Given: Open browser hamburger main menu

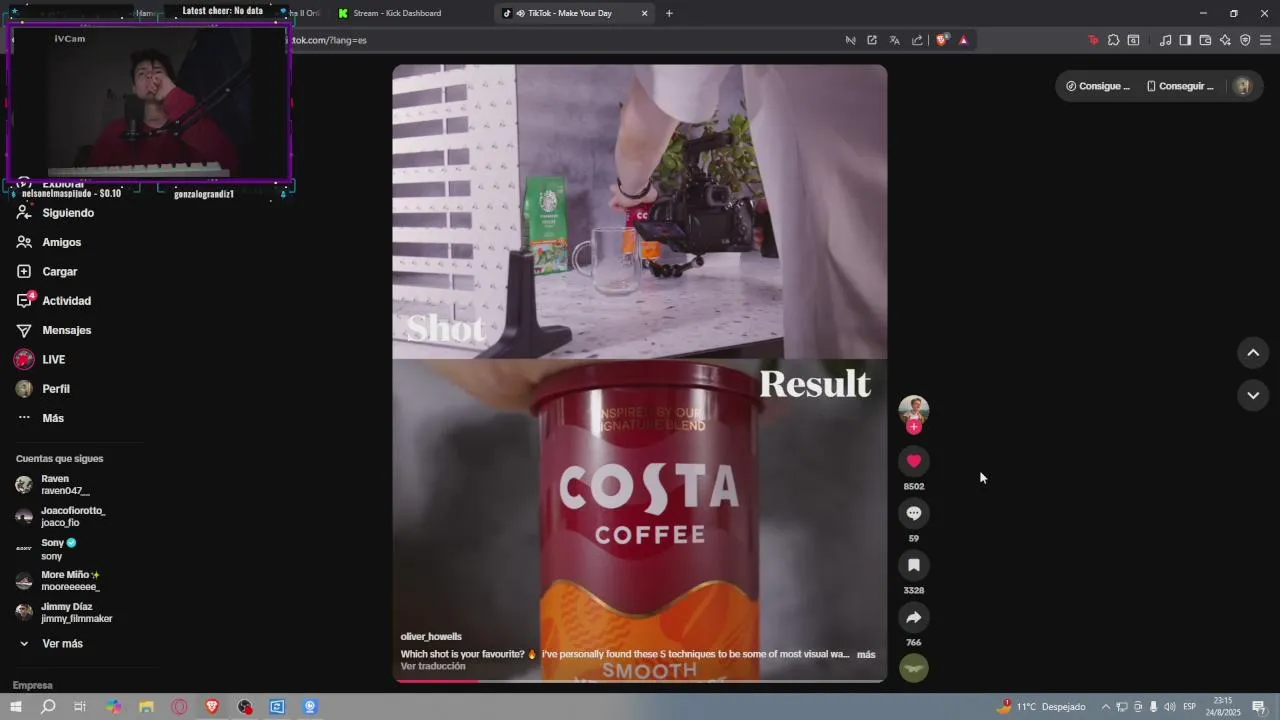Looking at the screenshot, I should tap(1265, 40).
